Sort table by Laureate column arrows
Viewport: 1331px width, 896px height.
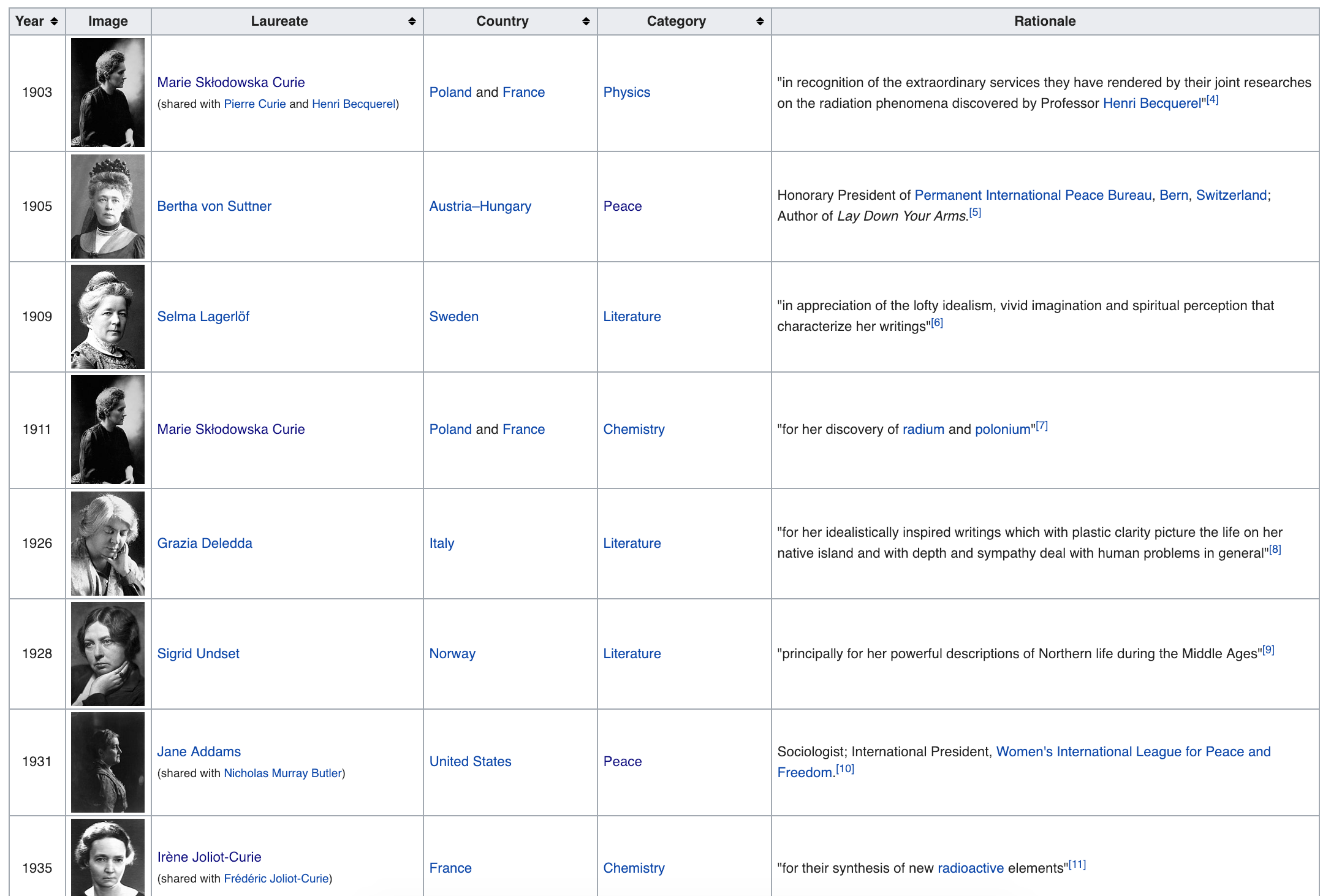point(412,21)
